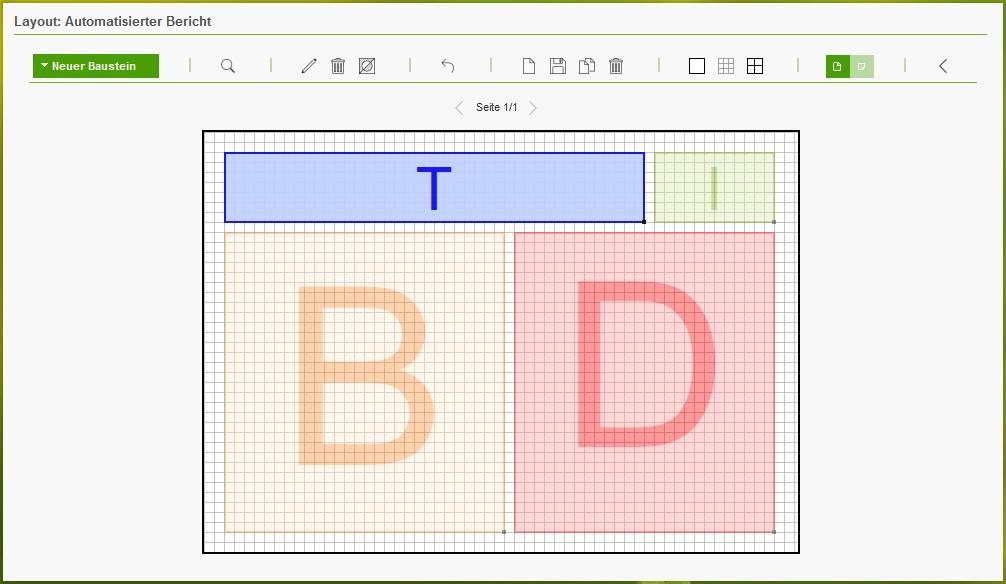
Task: Undo the last layout change
Action: coord(447,65)
